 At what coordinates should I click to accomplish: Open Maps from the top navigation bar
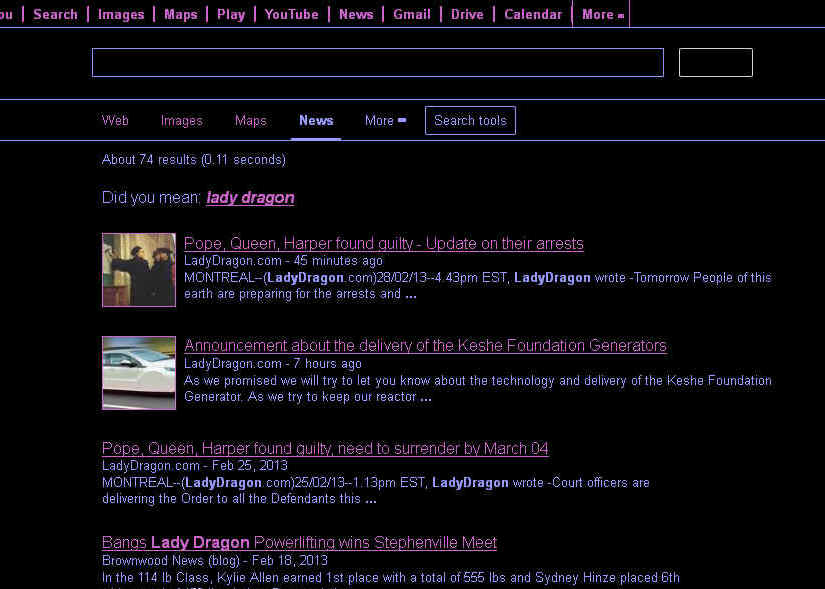pos(180,14)
